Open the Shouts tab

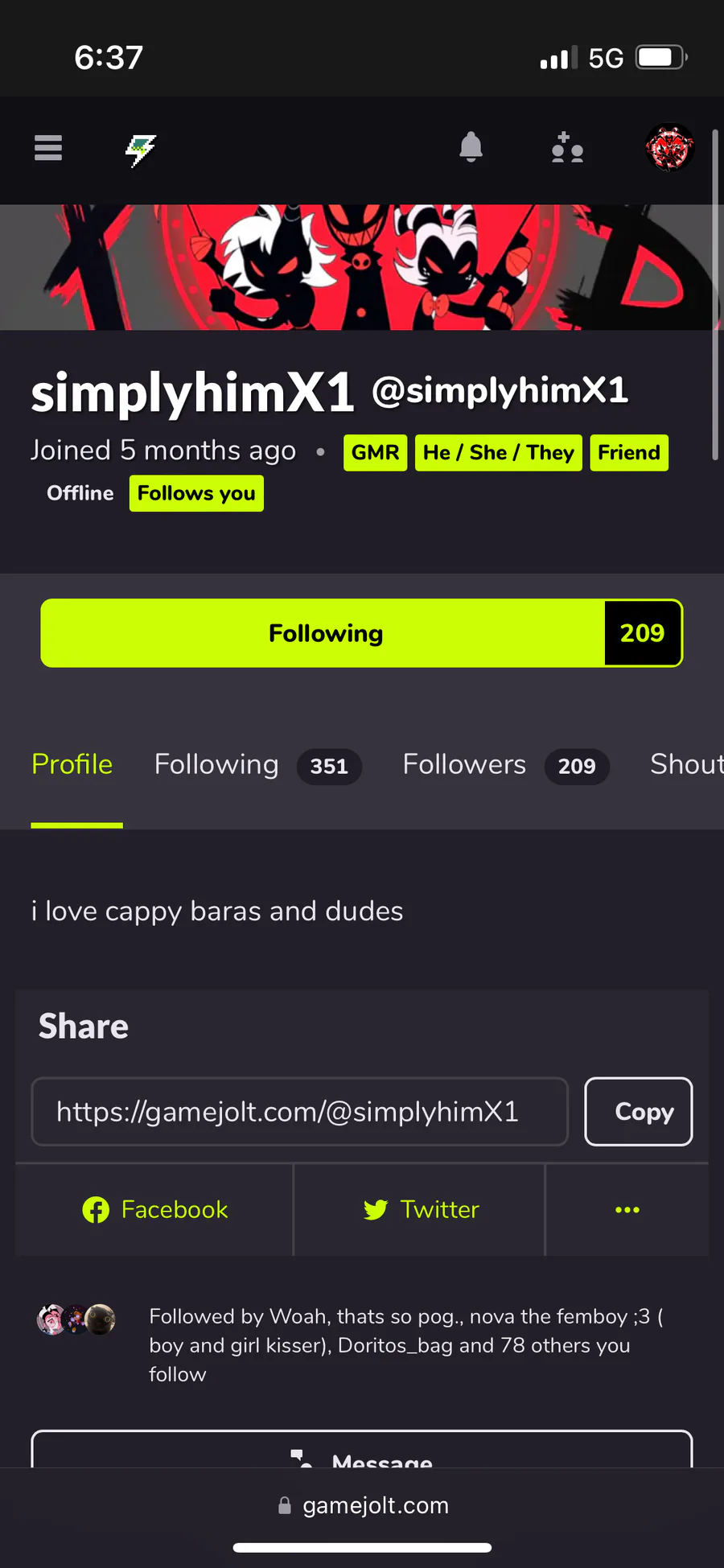(687, 764)
